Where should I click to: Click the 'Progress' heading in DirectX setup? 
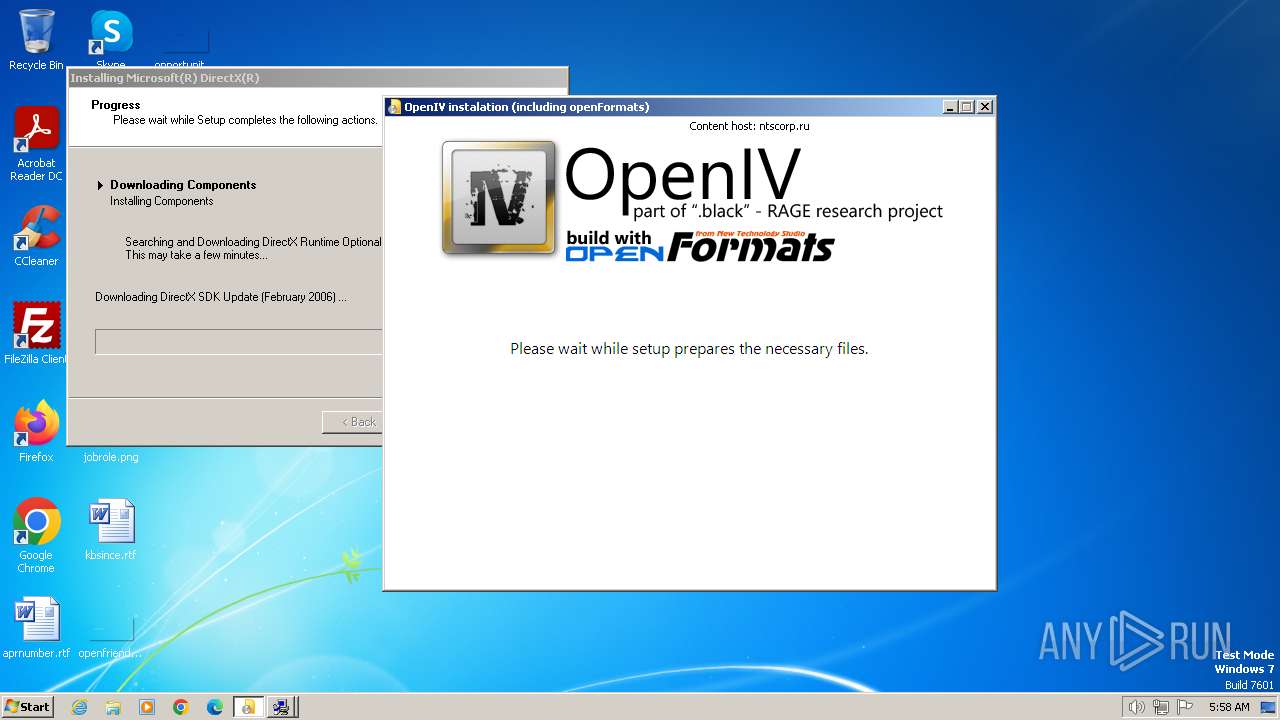click(115, 105)
